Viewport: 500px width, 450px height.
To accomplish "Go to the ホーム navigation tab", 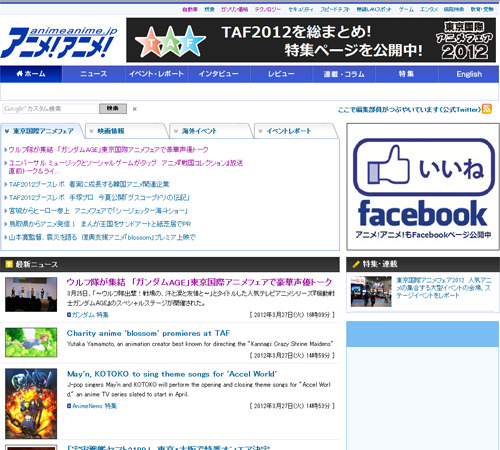I will click(31, 74).
